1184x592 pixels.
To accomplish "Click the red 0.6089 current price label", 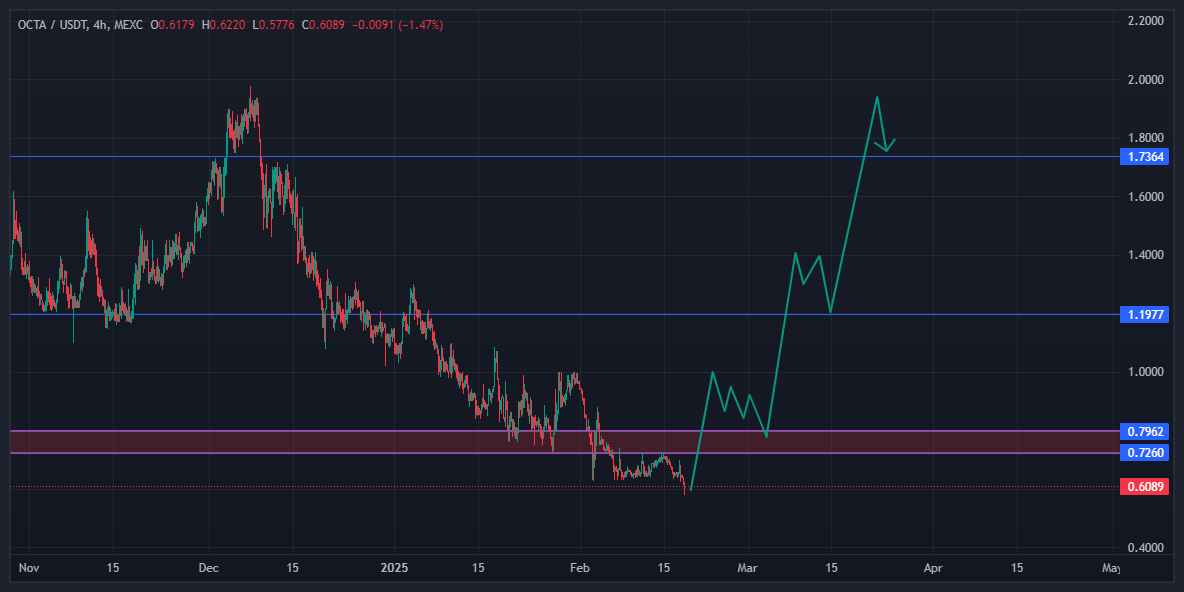I will (1147, 486).
